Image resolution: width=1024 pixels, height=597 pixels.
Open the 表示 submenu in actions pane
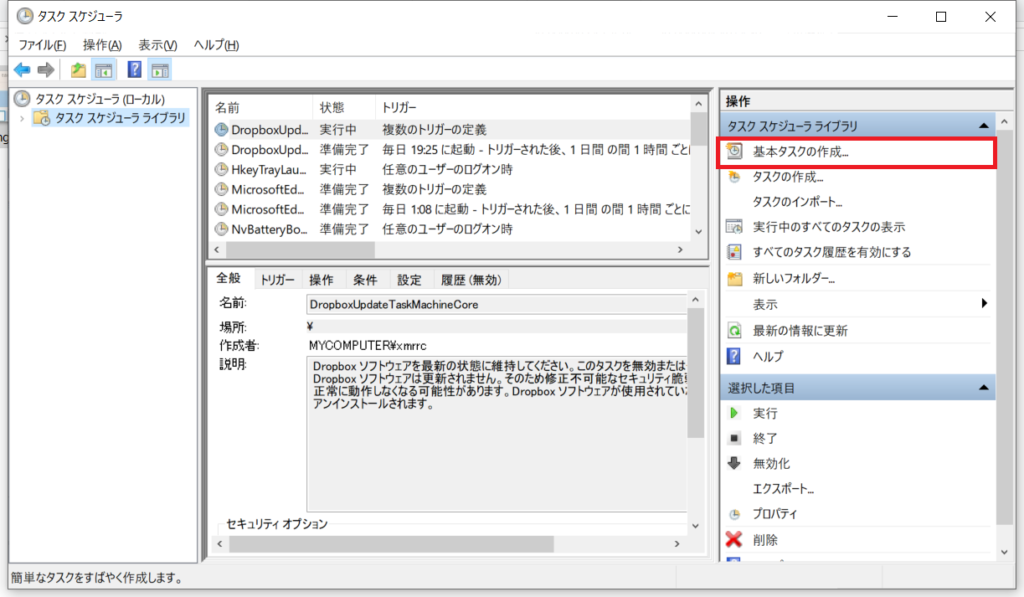(983, 304)
